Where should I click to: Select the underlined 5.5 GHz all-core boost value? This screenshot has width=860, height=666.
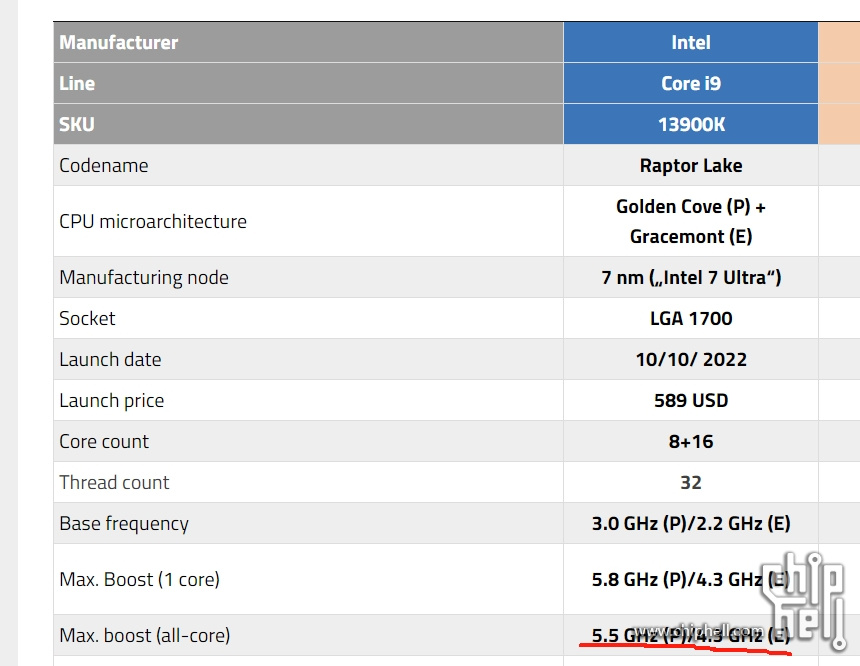[x=691, y=636]
